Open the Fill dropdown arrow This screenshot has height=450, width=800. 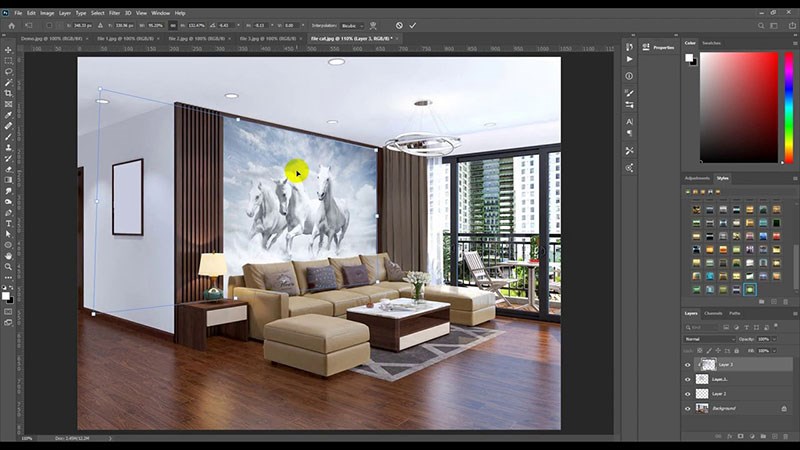click(x=774, y=351)
